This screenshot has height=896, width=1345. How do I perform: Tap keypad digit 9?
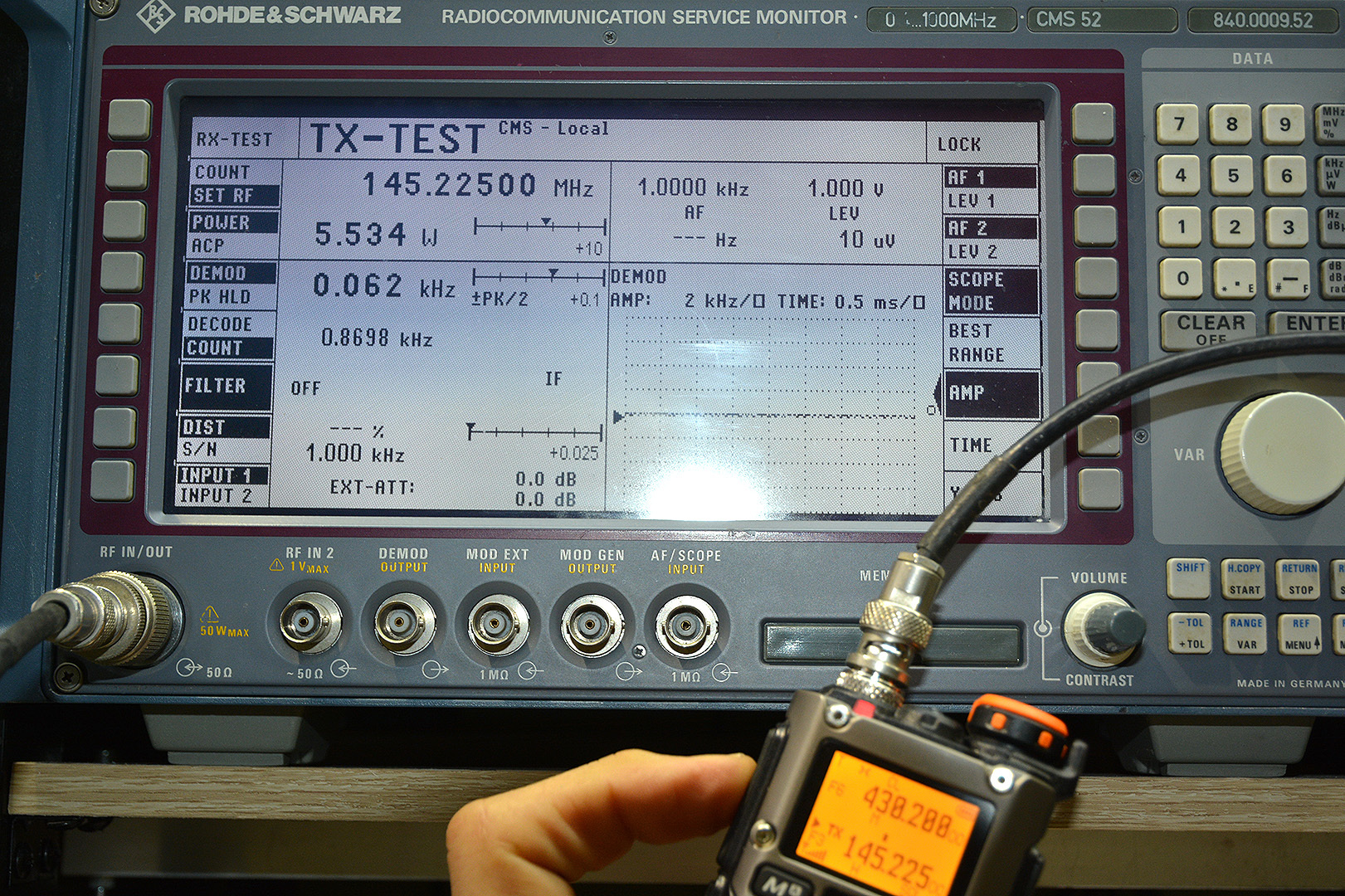(1284, 125)
